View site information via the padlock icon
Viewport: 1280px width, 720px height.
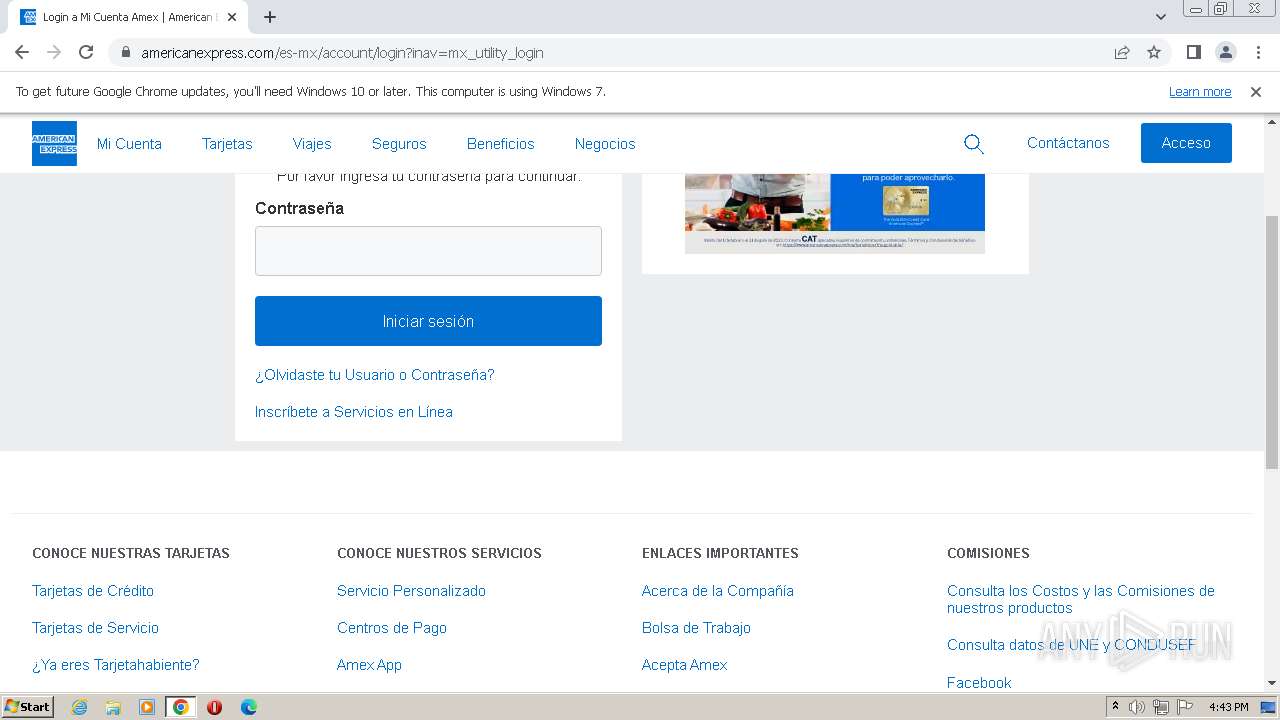click(125, 52)
